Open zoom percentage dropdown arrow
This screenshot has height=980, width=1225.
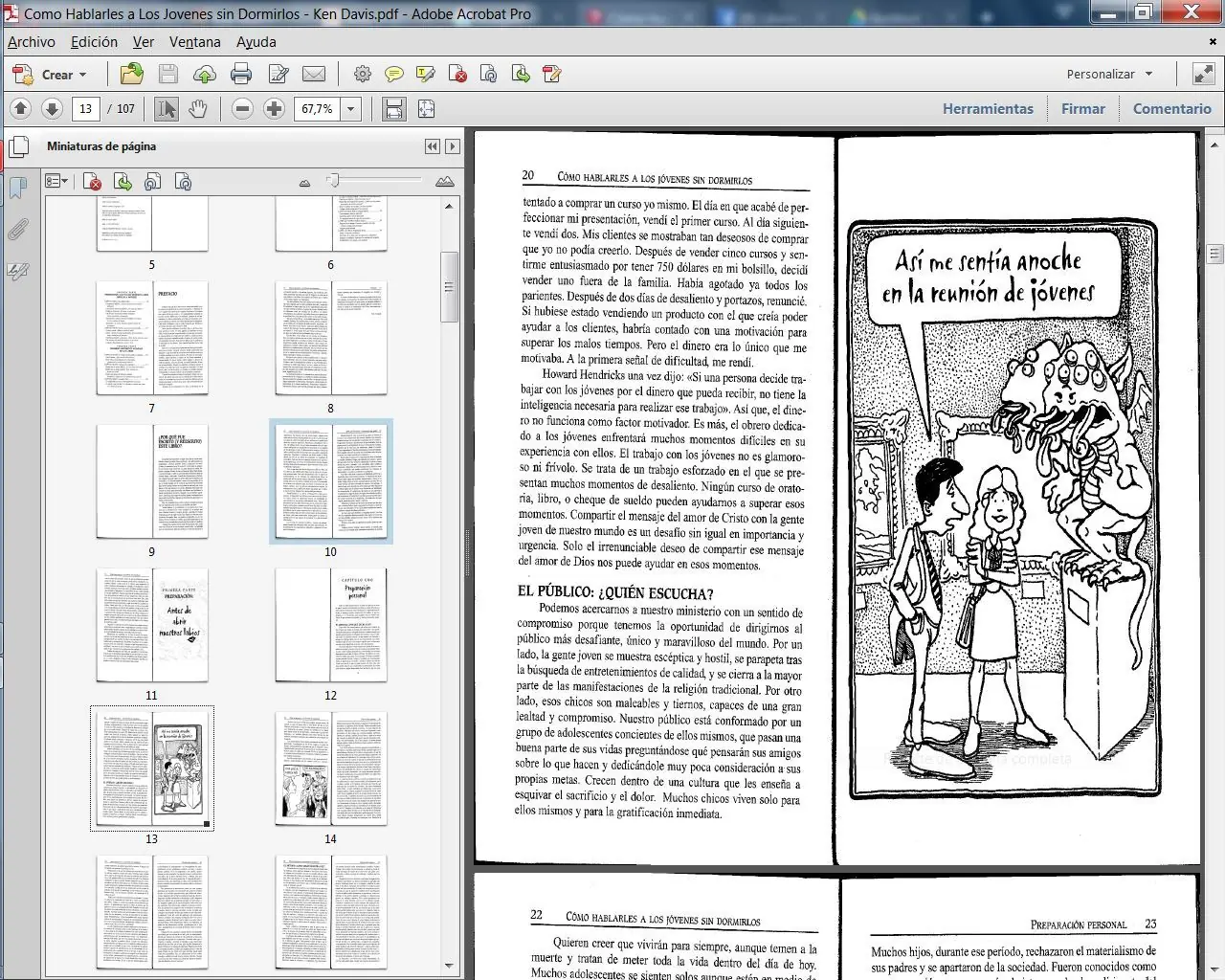(x=350, y=109)
